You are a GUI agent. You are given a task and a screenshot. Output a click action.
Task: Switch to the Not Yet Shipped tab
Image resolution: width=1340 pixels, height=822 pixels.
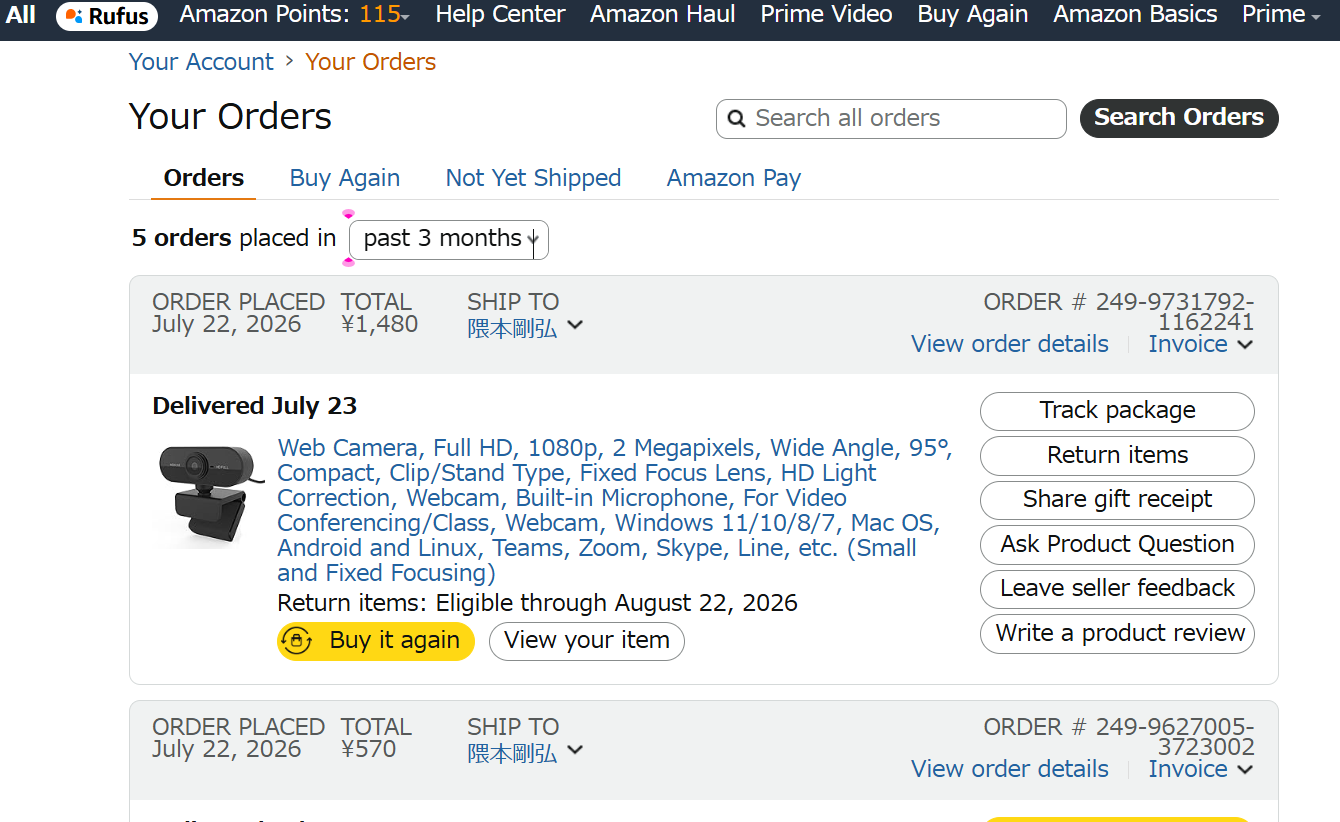click(x=533, y=178)
